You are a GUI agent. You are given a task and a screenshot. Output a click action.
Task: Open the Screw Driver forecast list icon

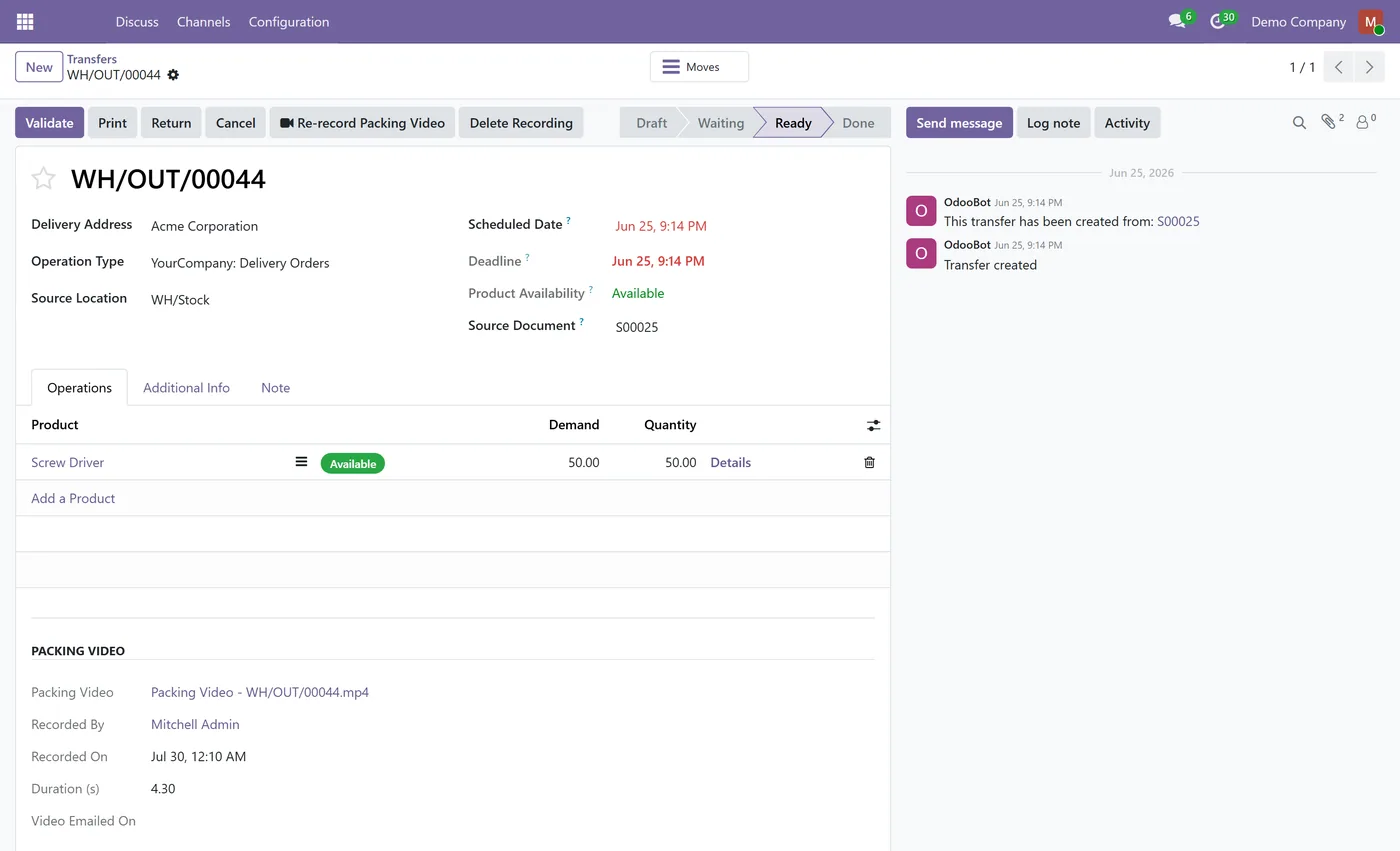click(301, 462)
